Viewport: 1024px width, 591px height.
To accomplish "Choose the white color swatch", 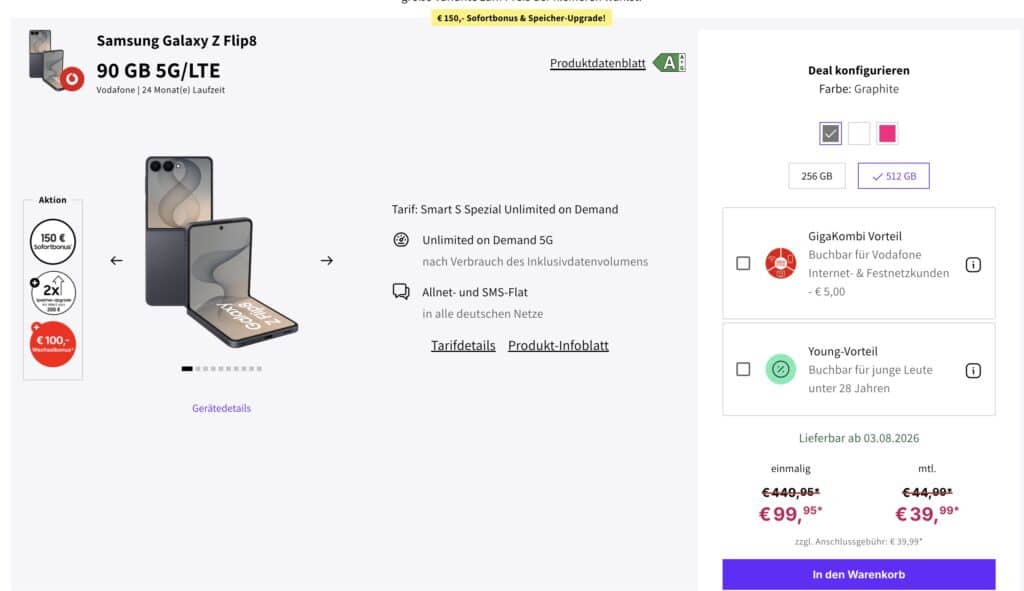I will 859,133.
